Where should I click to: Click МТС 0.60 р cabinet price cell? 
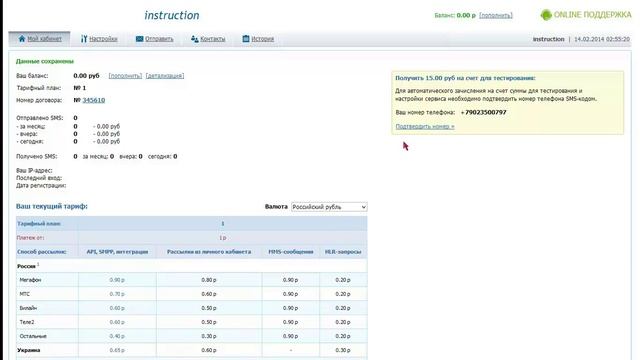(209, 294)
